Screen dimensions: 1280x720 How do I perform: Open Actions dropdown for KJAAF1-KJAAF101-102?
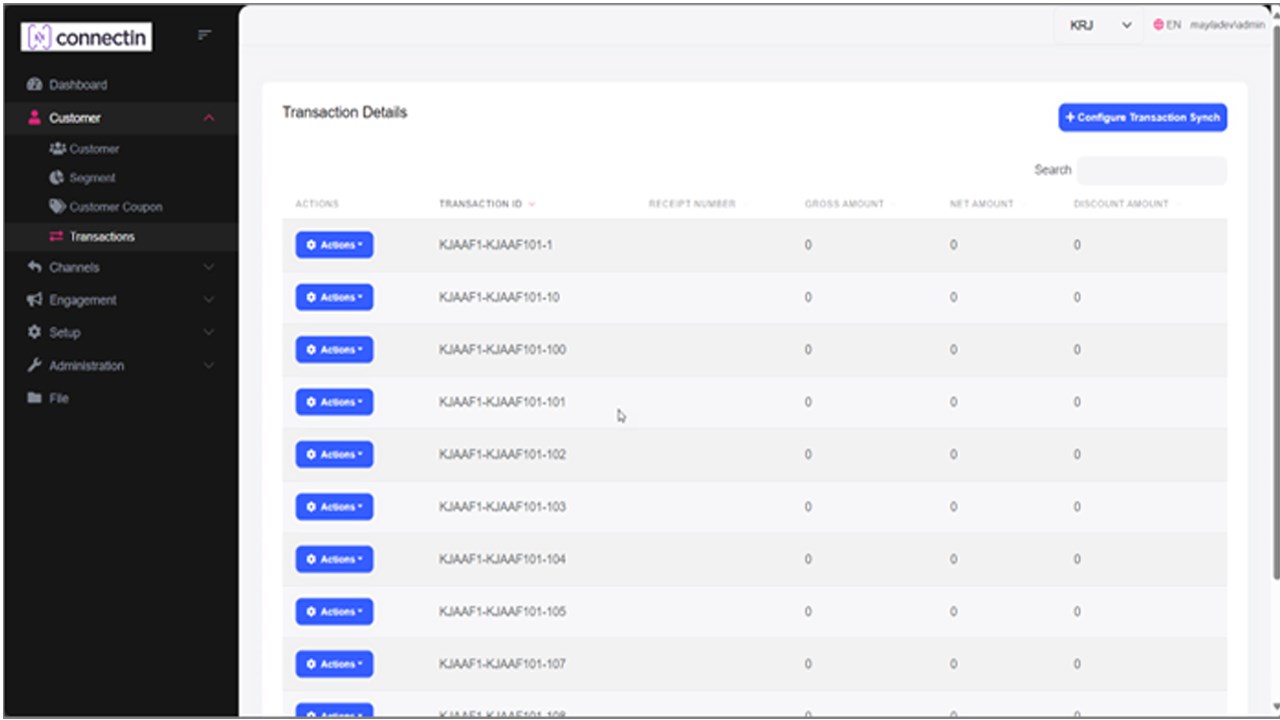coord(334,454)
